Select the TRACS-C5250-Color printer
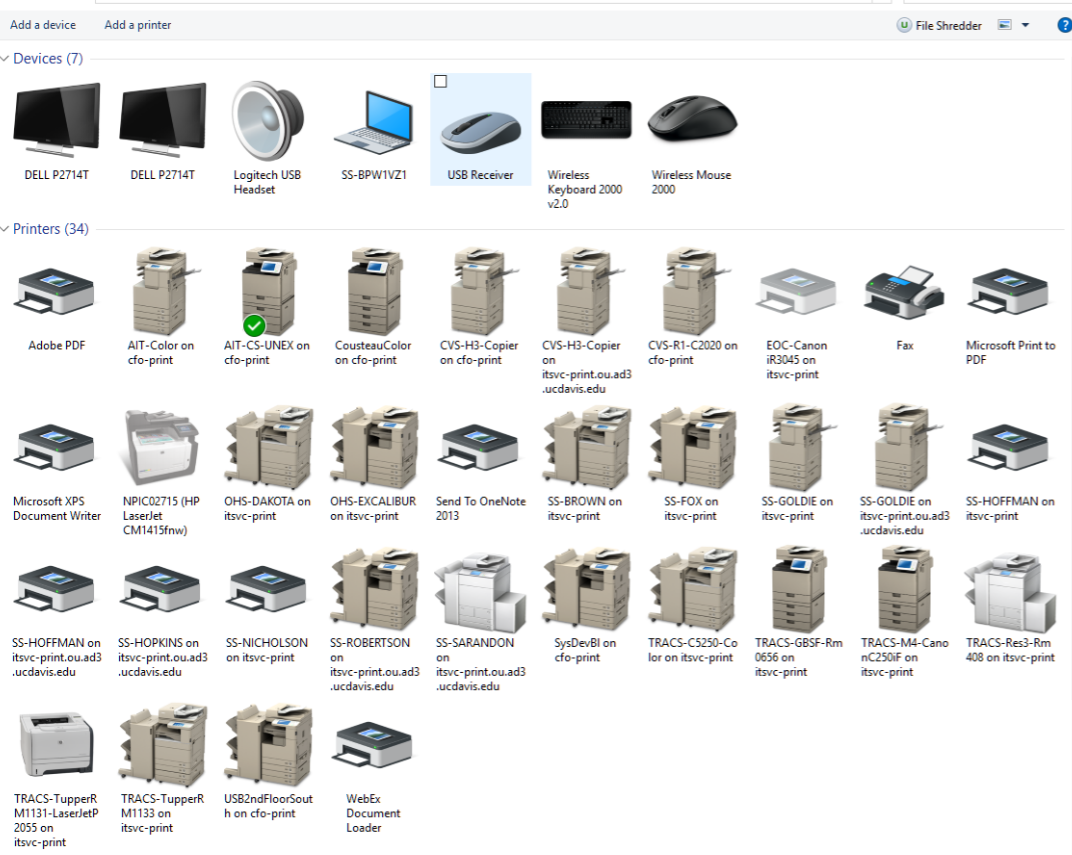Screen dimensions: 1072x855 pyautogui.click(x=693, y=606)
